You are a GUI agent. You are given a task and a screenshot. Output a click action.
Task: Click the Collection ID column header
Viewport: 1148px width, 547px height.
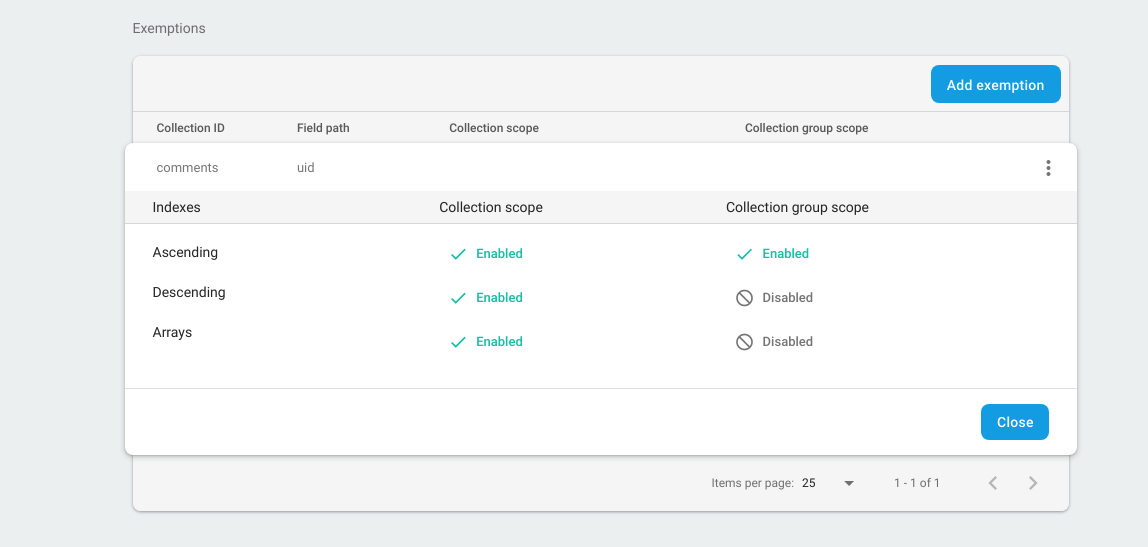[x=190, y=128]
